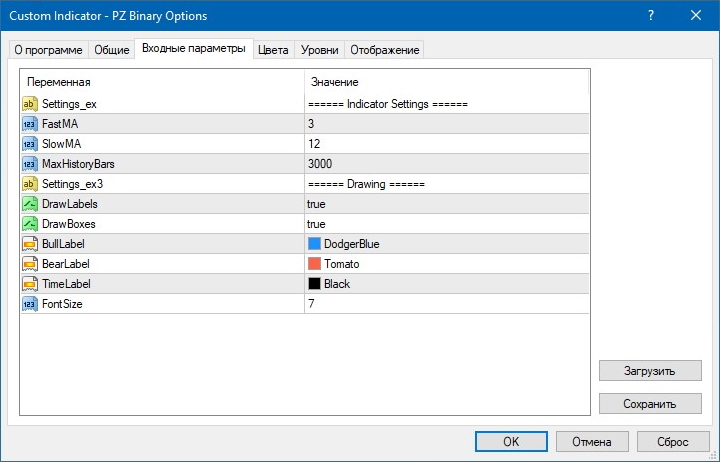
Task: Click the string icon beside Settings_ex
Action: [29, 104]
